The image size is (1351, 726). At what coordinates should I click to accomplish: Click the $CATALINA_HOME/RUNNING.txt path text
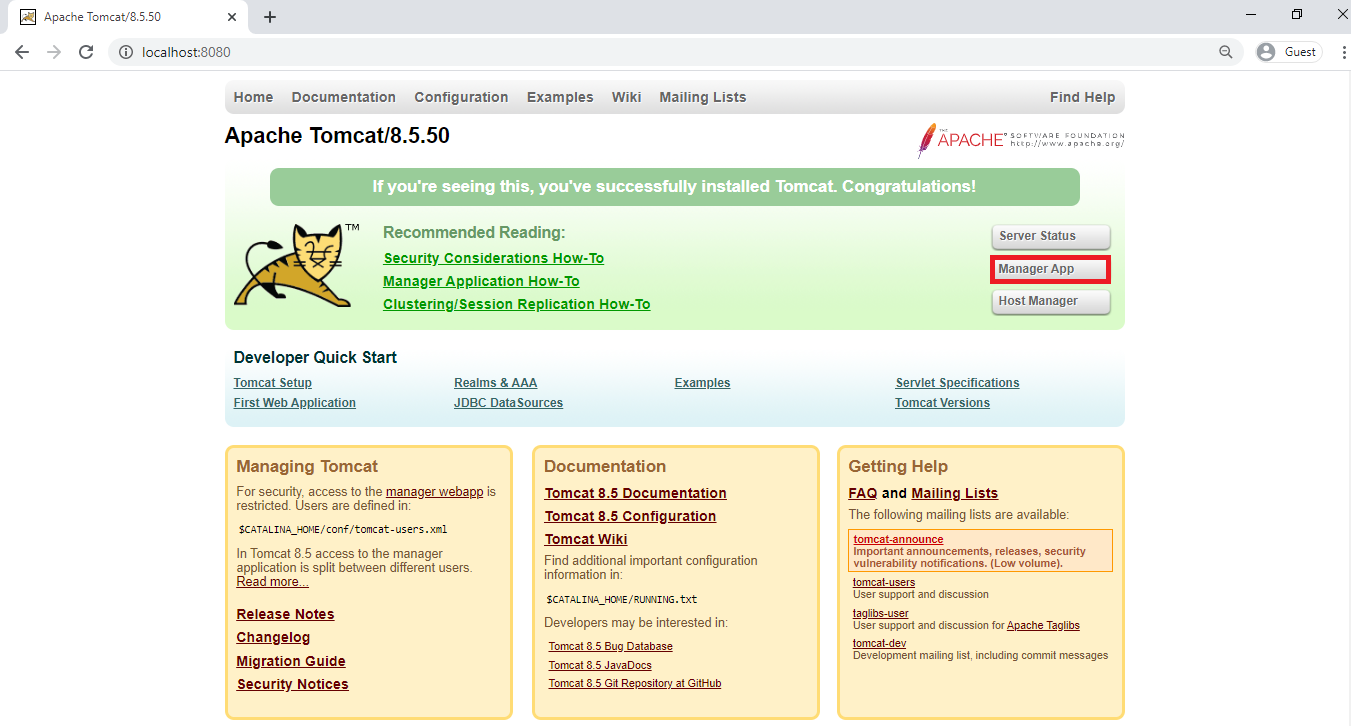(622, 600)
